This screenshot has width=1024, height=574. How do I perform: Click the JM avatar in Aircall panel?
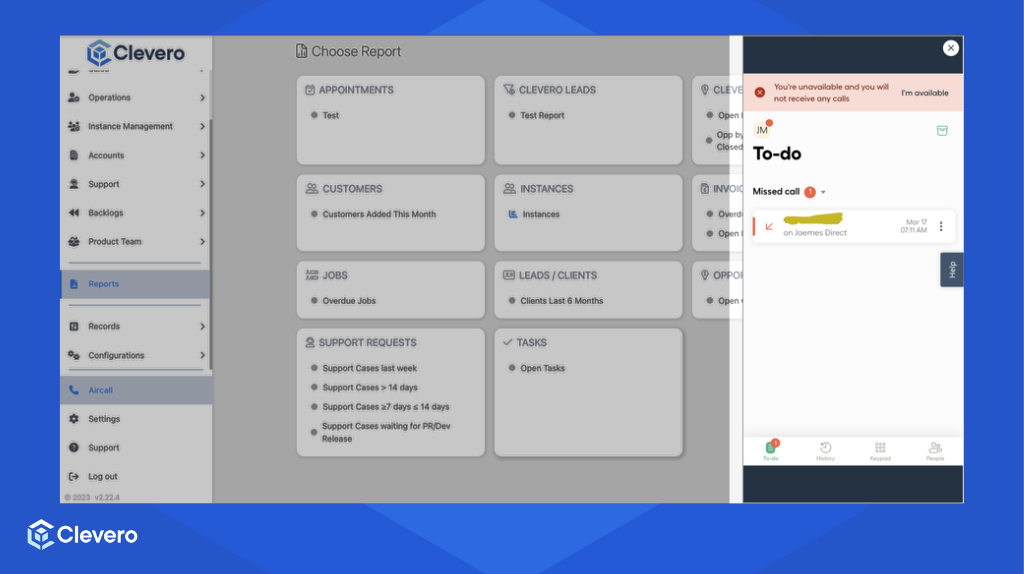762,130
